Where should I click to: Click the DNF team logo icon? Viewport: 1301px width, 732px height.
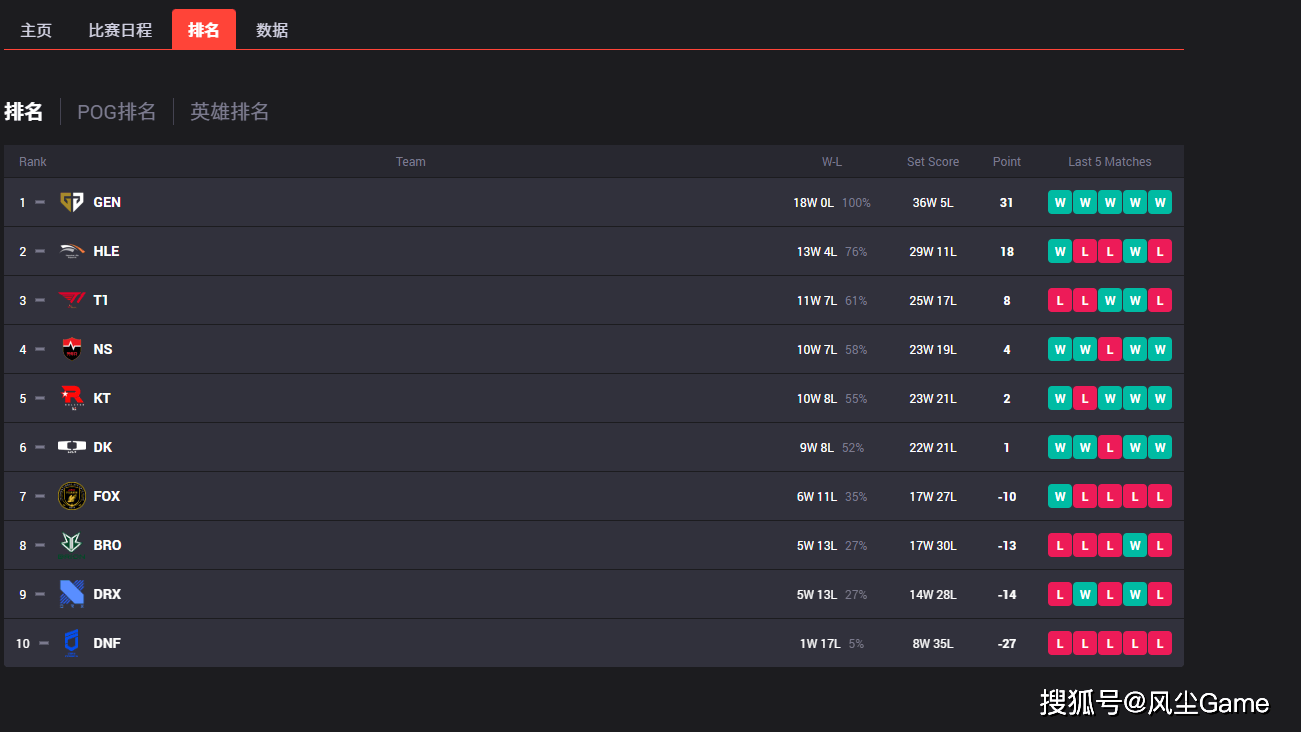(71, 643)
